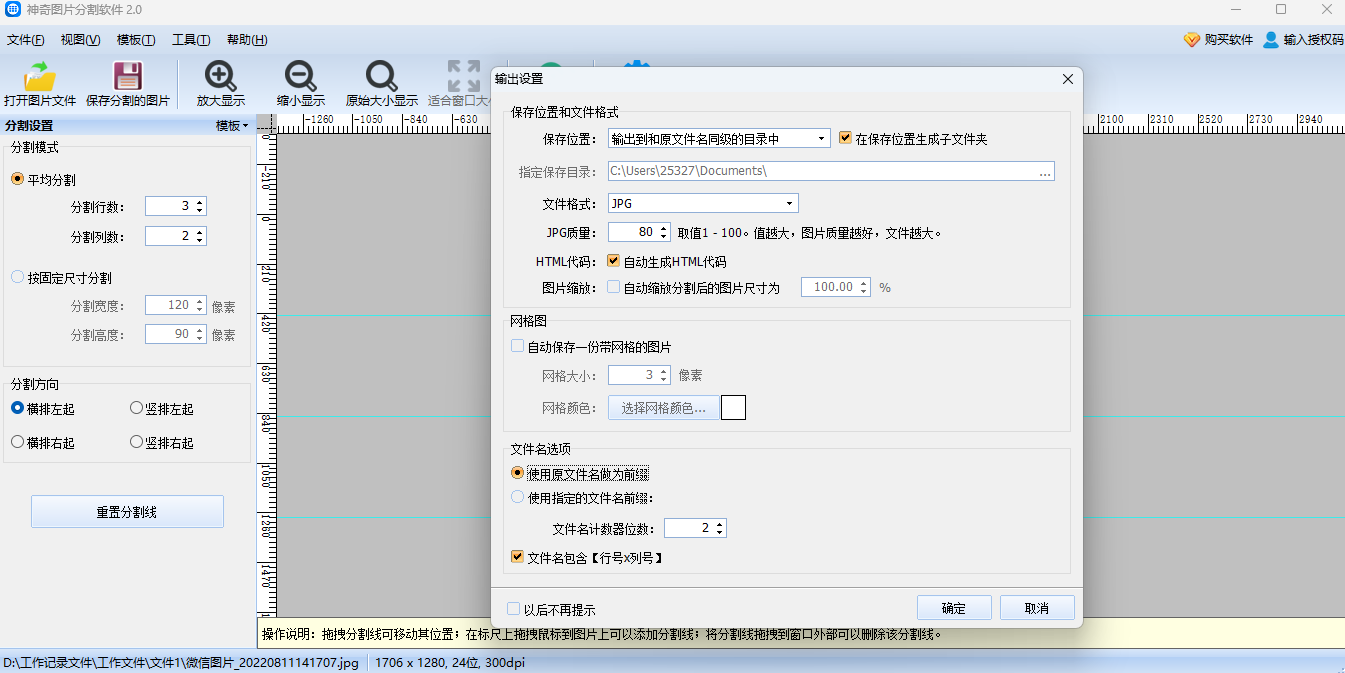The height and width of the screenshot is (673, 1345).
Task: Open the save location dropdown
Action: (719, 139)
